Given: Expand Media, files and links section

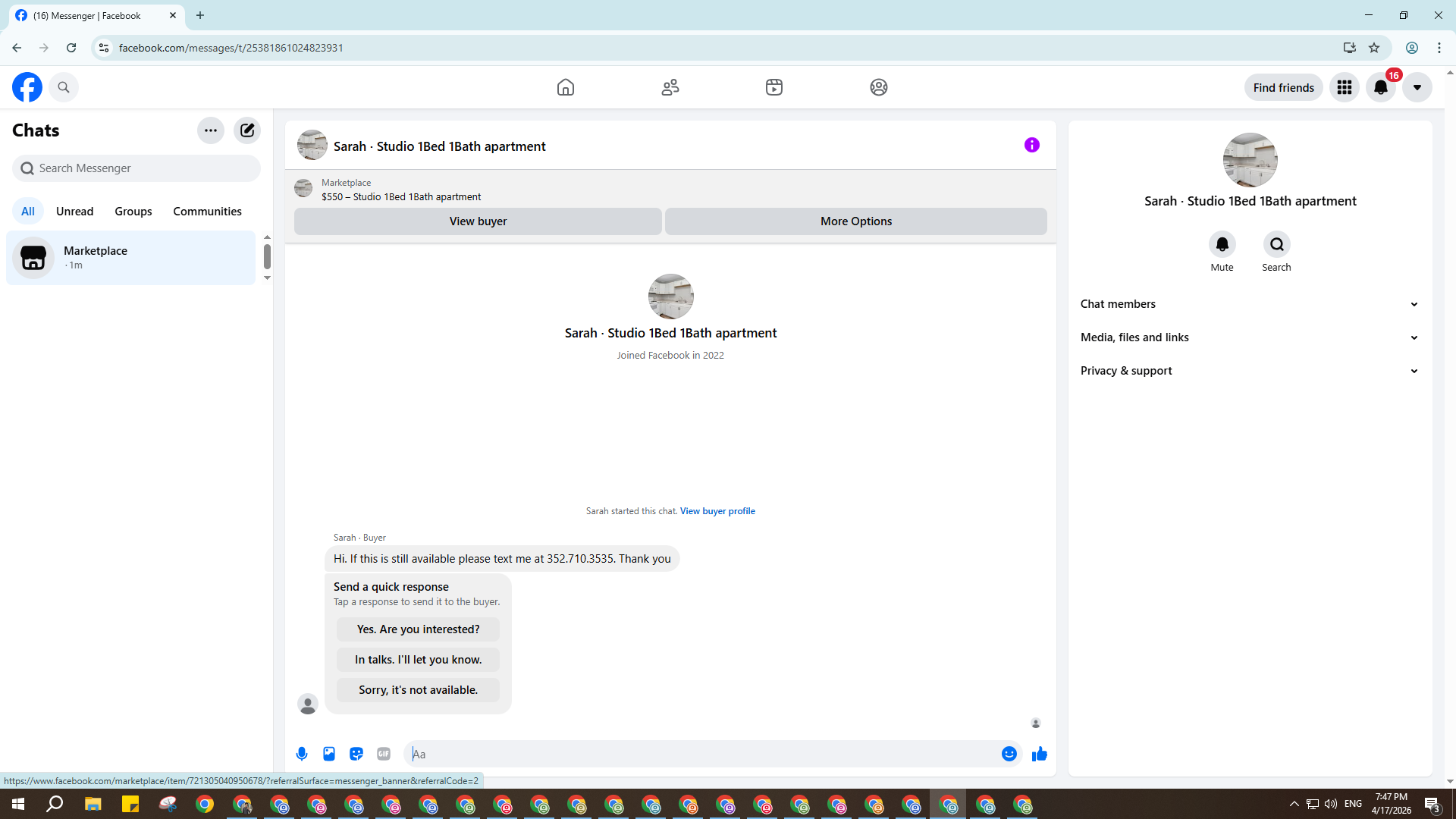Looking at the screenshot, I should (x=1249, y=337).
